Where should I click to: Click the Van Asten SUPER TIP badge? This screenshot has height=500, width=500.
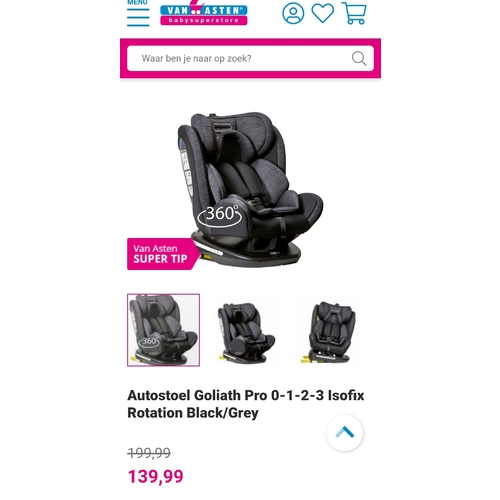(x=163, y=254)
